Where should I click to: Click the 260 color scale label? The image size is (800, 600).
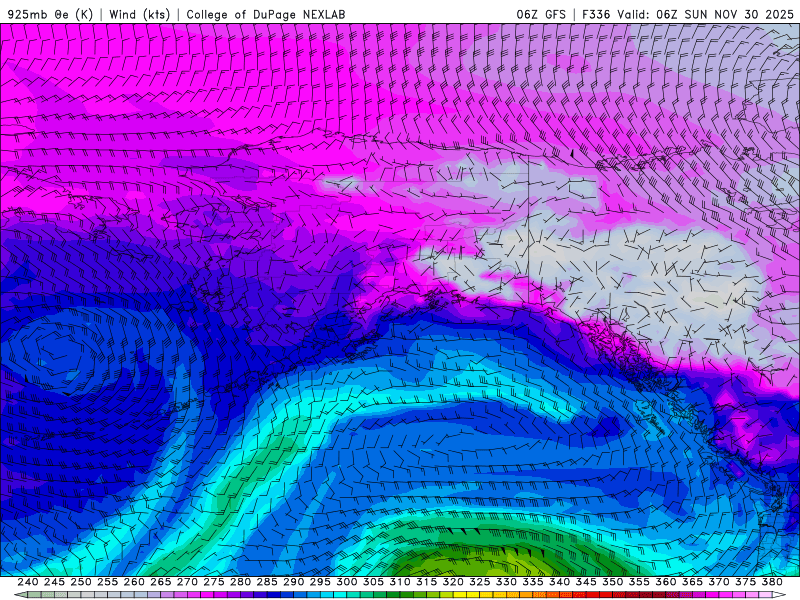(134, 582)
